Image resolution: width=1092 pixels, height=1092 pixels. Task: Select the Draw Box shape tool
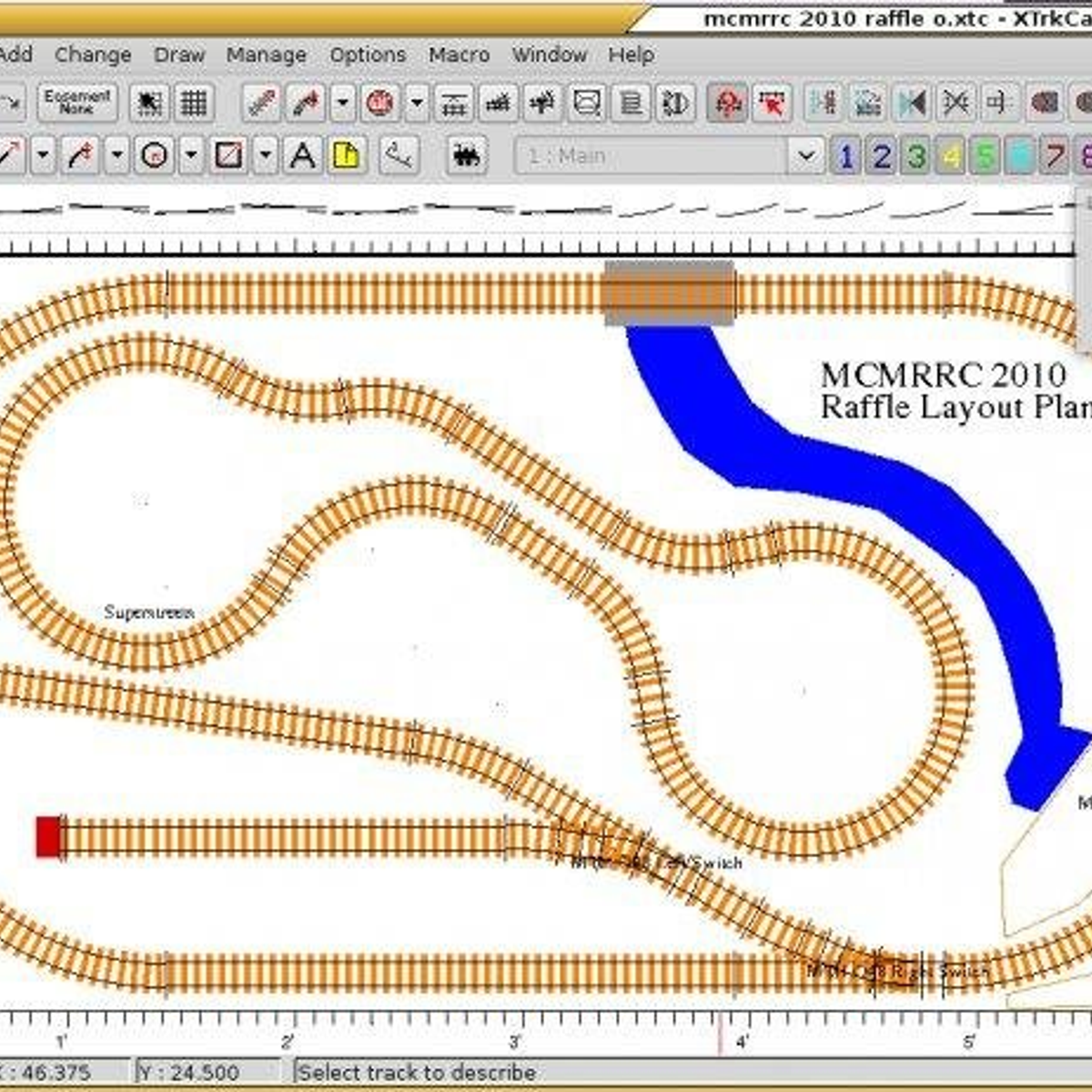(228, 156)
